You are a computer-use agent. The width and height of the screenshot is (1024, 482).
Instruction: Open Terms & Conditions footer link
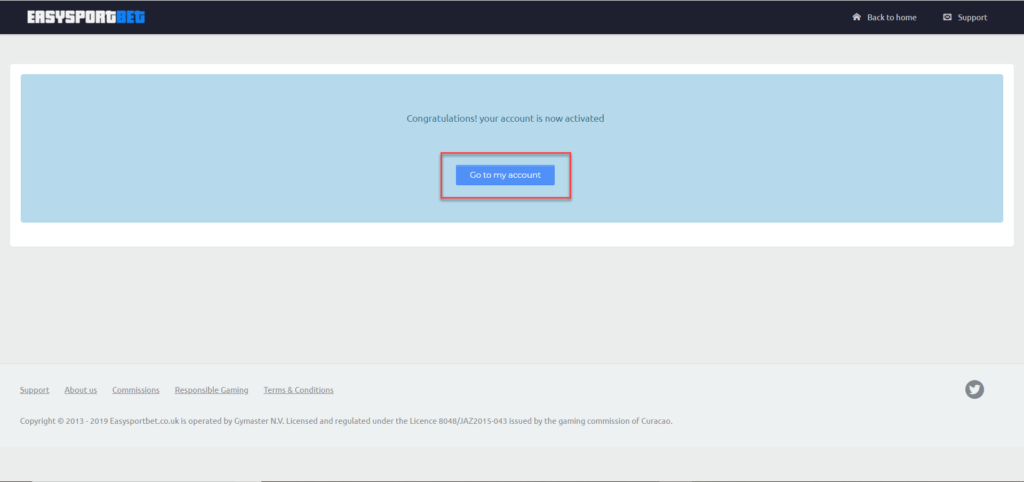point(298,390)
